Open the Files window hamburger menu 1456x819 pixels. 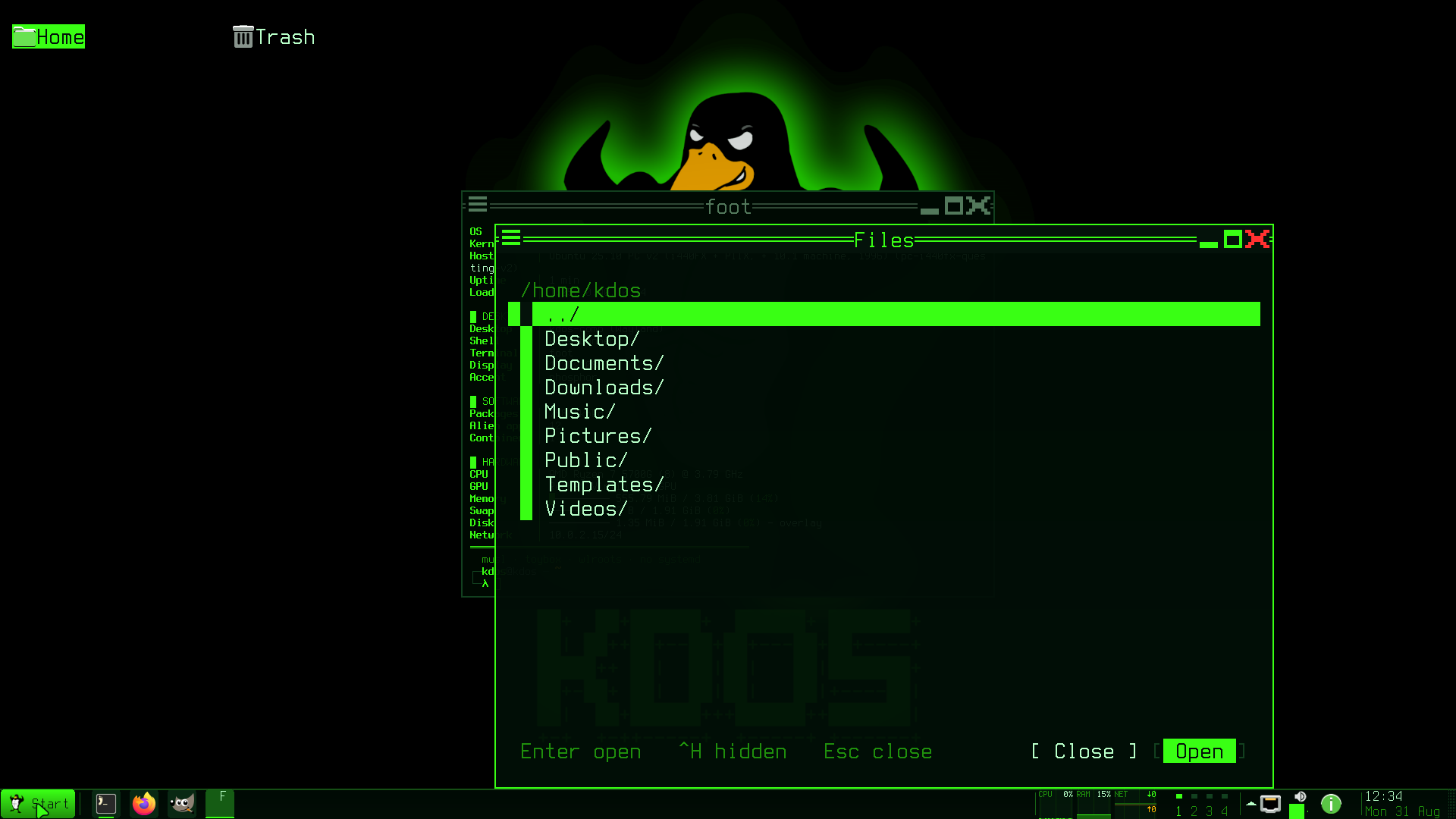click(x=511, y=239)
